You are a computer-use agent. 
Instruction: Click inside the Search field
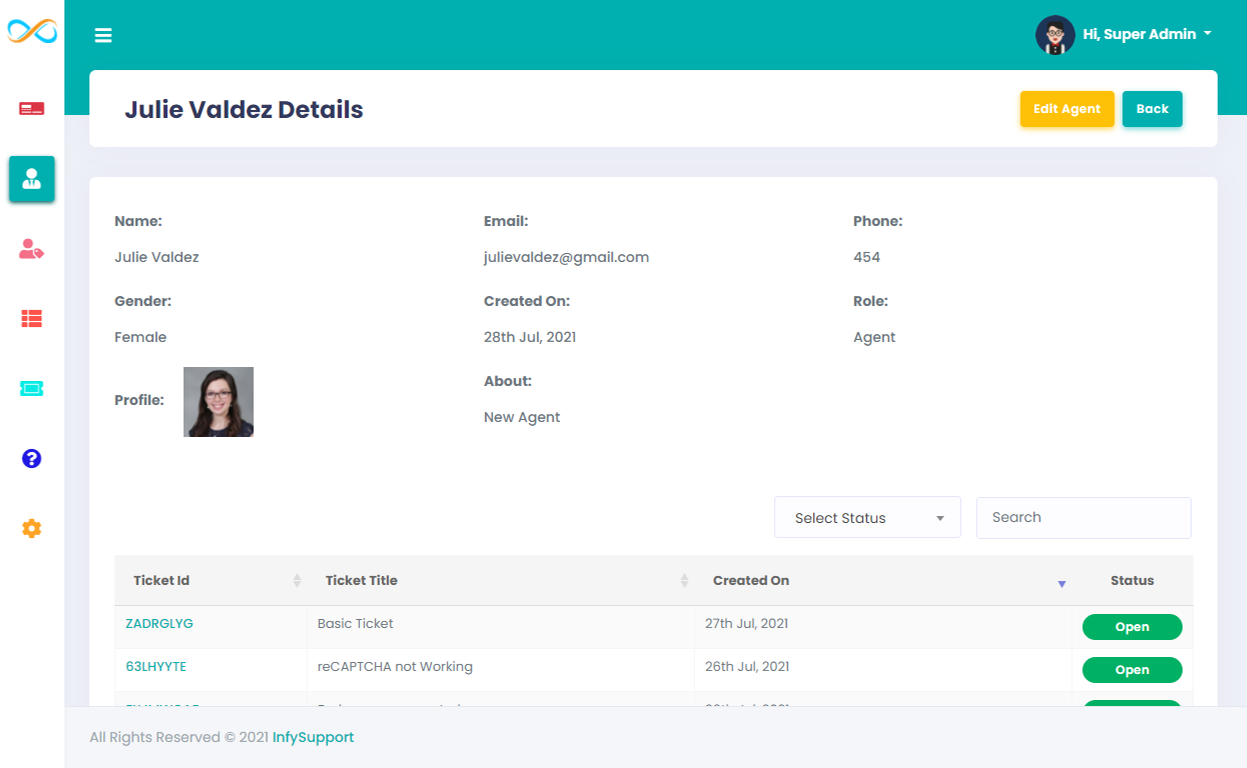click(1082, 517)
